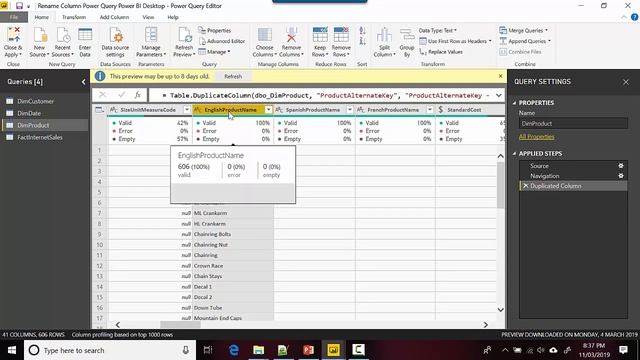640x360 pixels.
Task: Click the save icon in title bar
Action: tap(19, 6)
